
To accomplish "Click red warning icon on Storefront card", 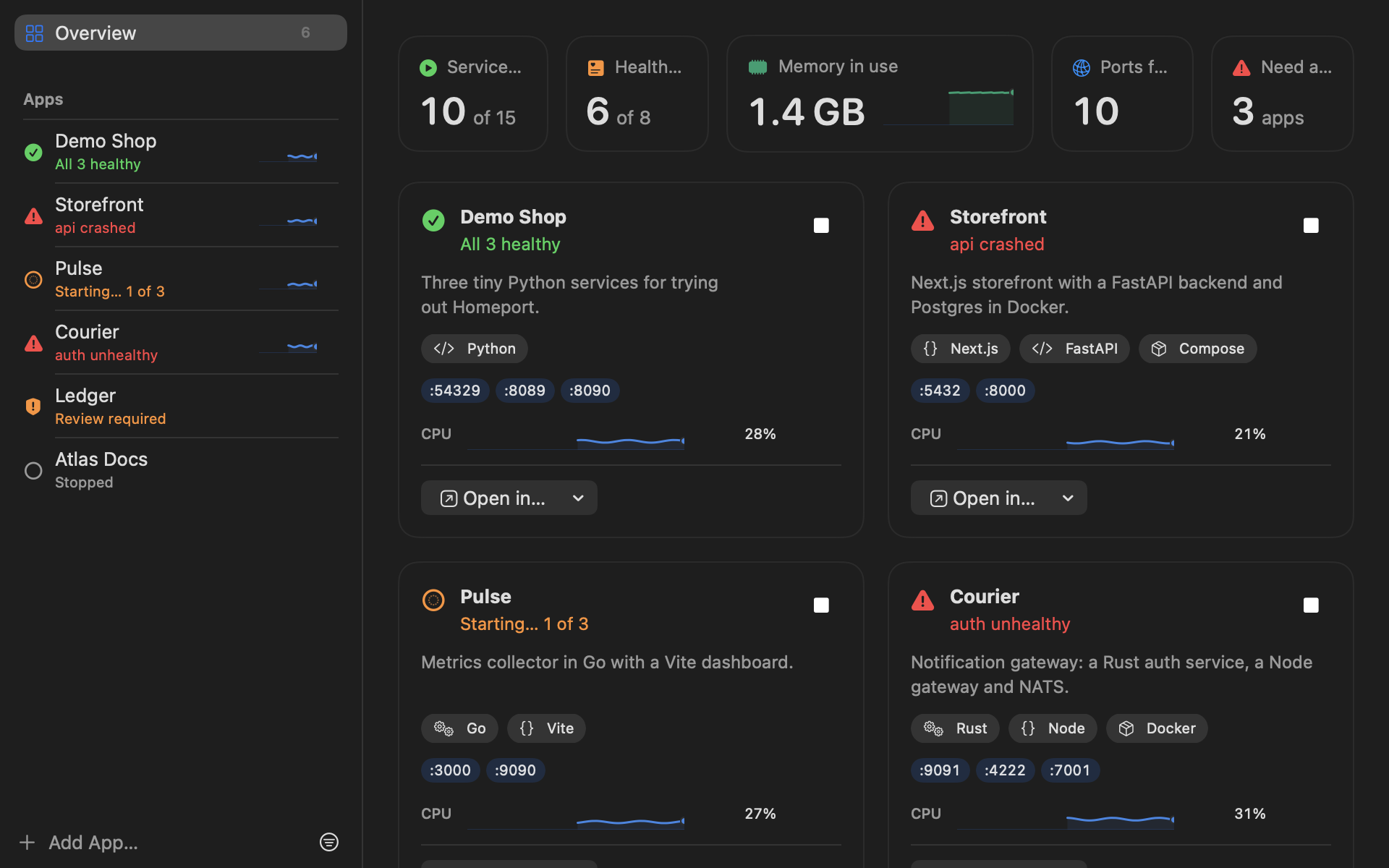I will pos(923,221).
